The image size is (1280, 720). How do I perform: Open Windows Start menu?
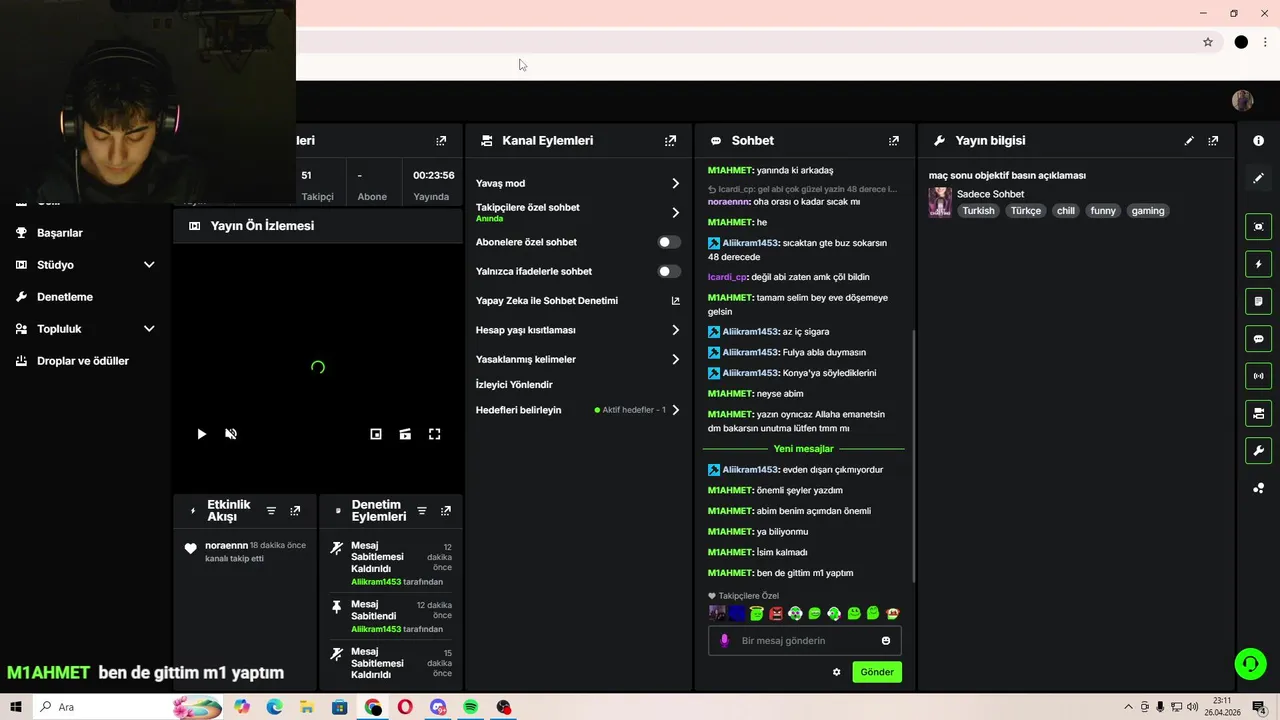pyautogui.click(x=16, y=707)
